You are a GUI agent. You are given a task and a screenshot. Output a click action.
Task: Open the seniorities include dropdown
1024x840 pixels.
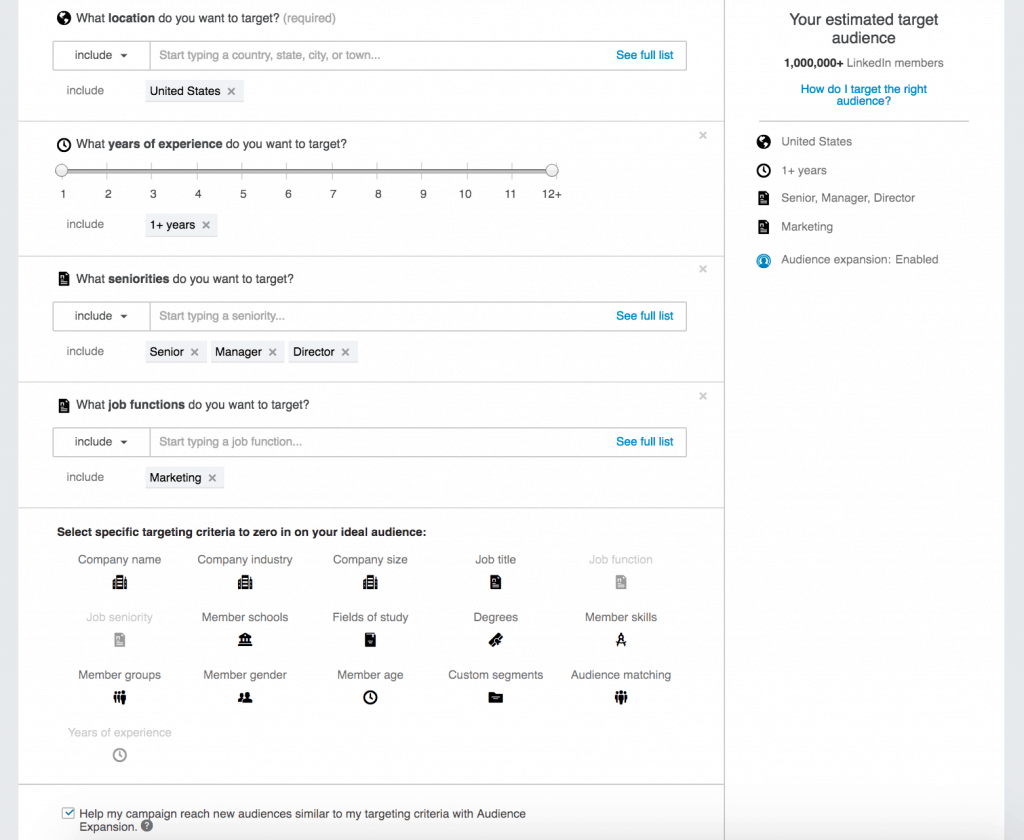pos(99,316)
